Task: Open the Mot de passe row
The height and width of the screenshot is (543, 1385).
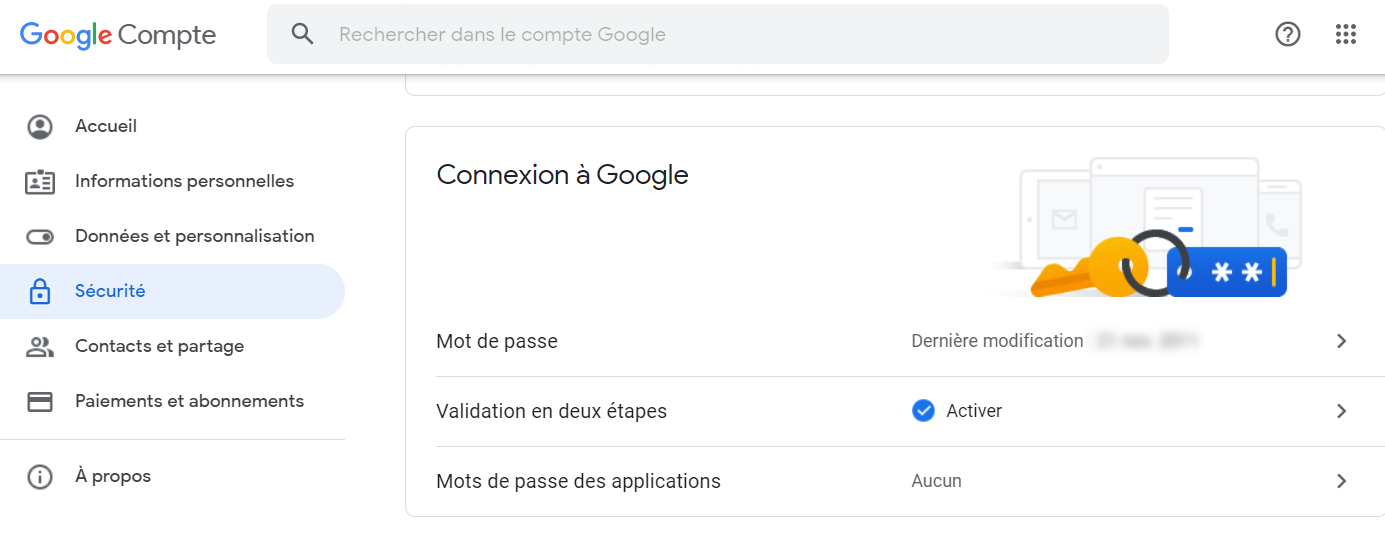Action: [x=896, y=341]
